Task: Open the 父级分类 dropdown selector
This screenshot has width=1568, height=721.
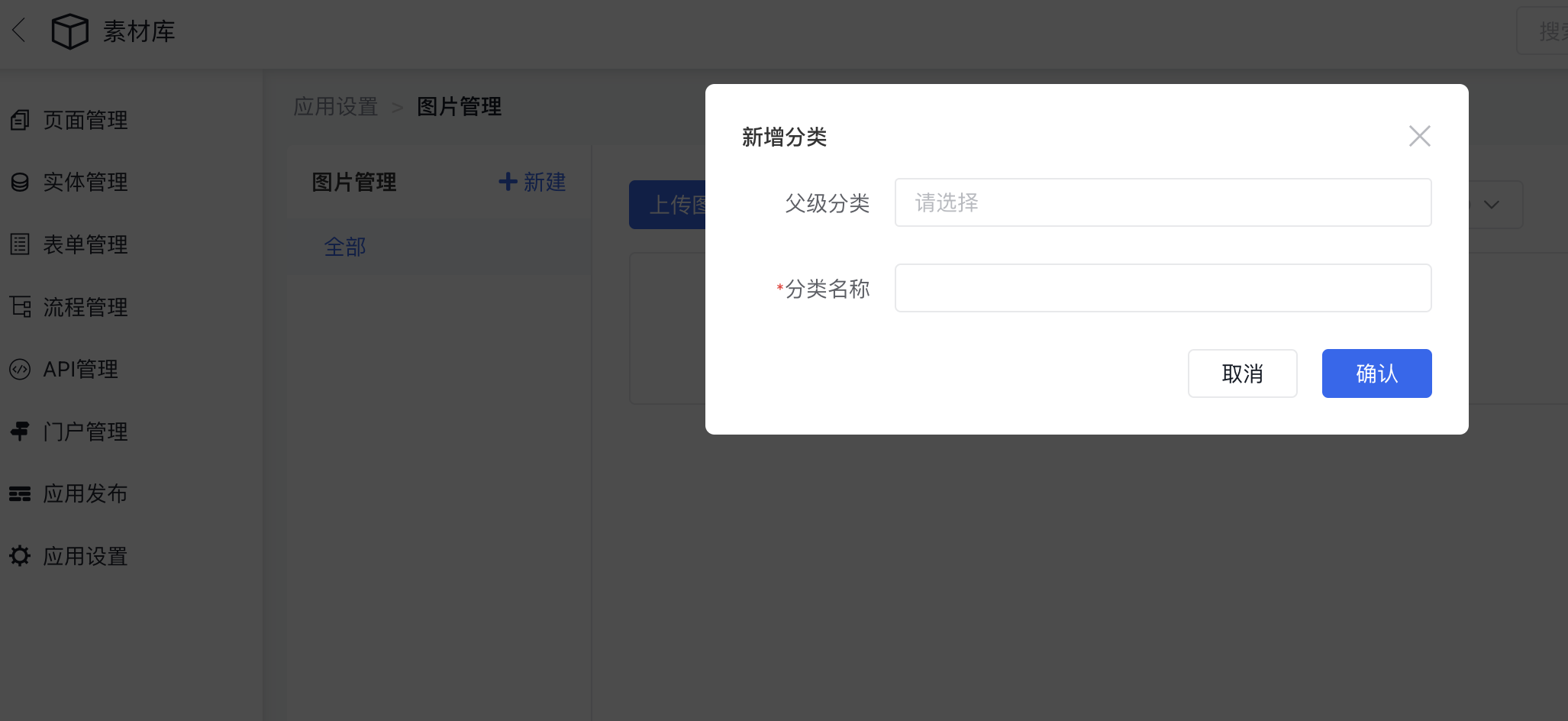Action: [x=1163, y=202]
